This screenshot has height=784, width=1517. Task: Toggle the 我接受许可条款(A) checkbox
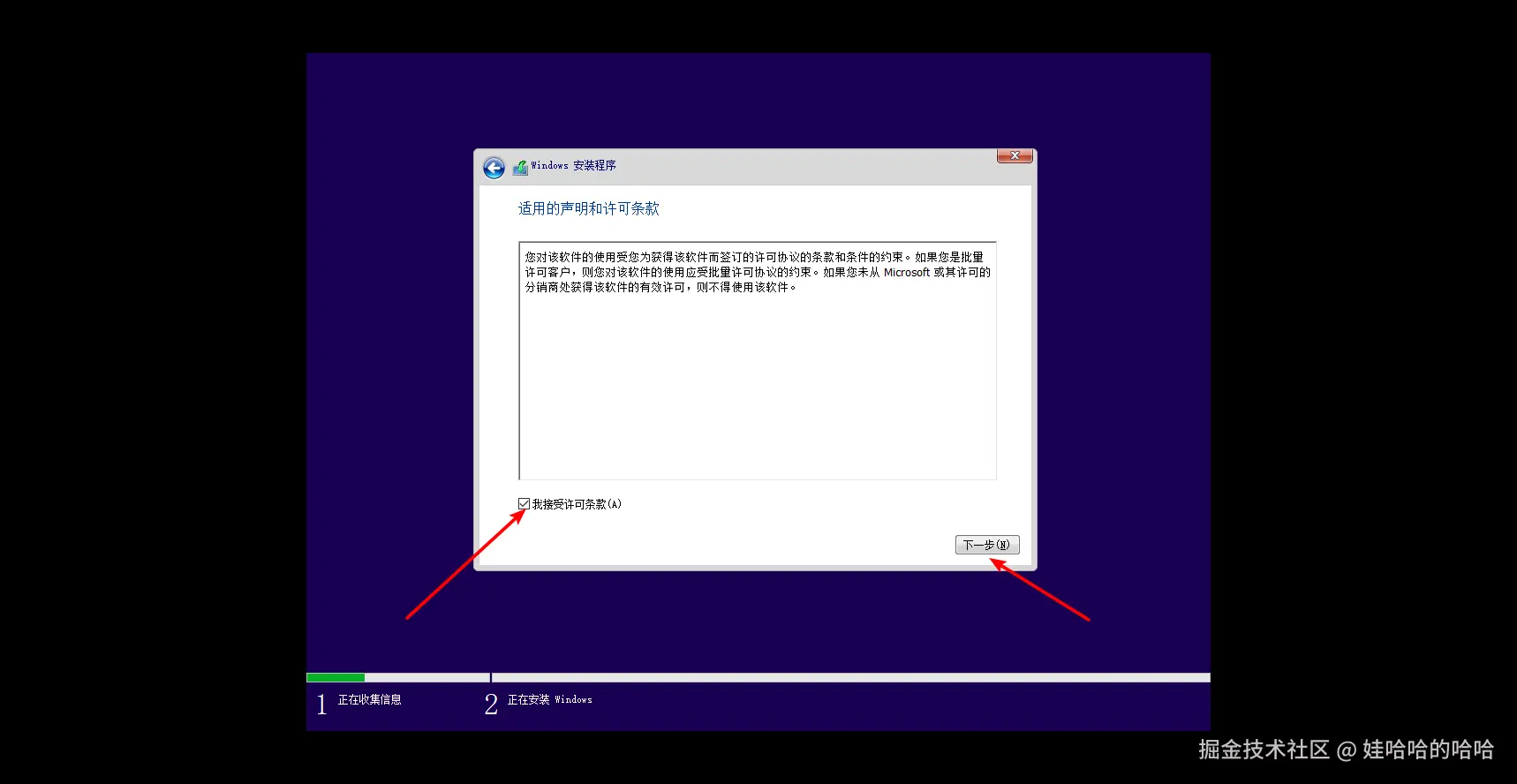[524, 503]
